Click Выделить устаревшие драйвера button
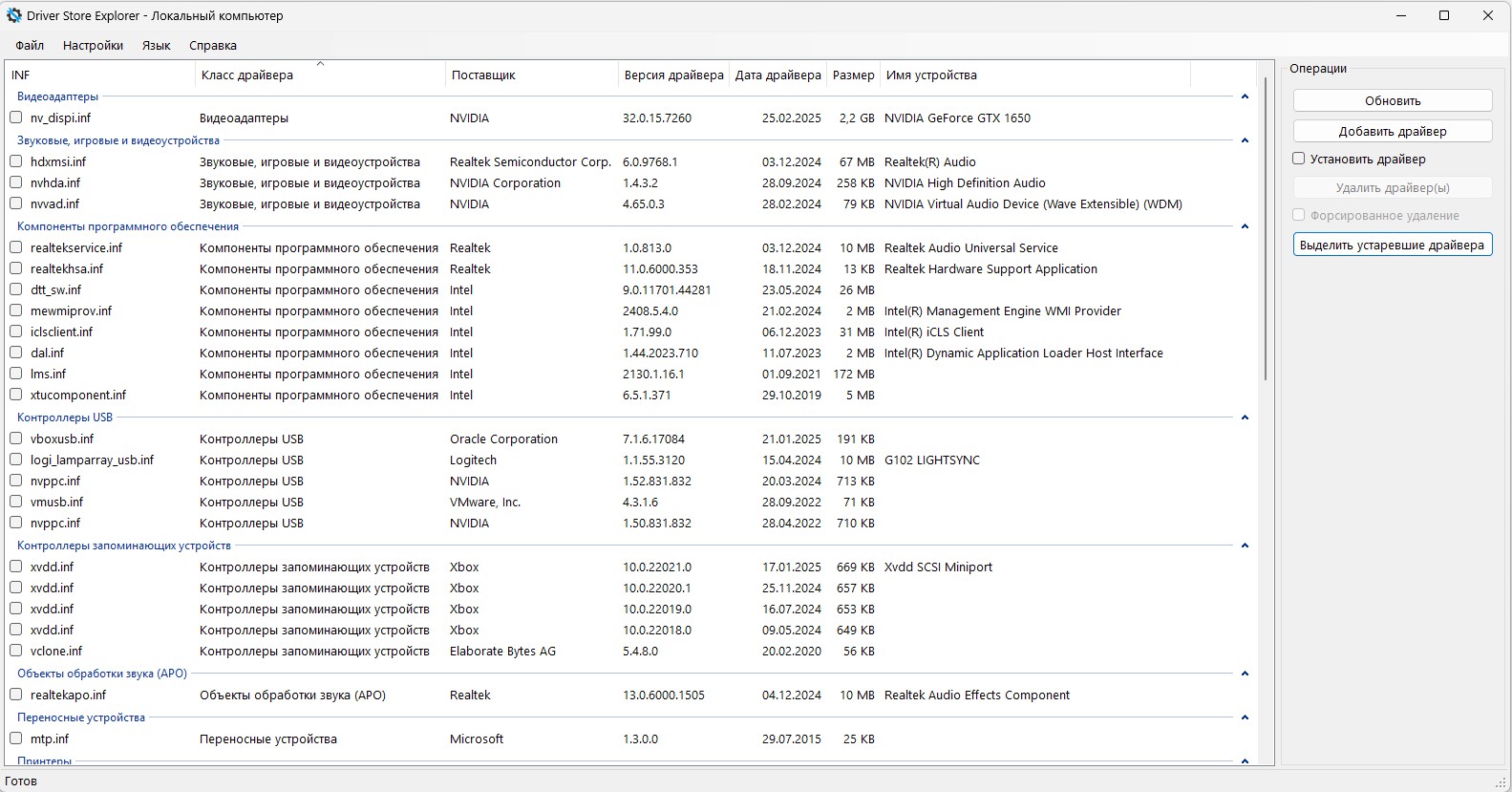Viewport: 1512px width, 792px height. [1393, 245]
